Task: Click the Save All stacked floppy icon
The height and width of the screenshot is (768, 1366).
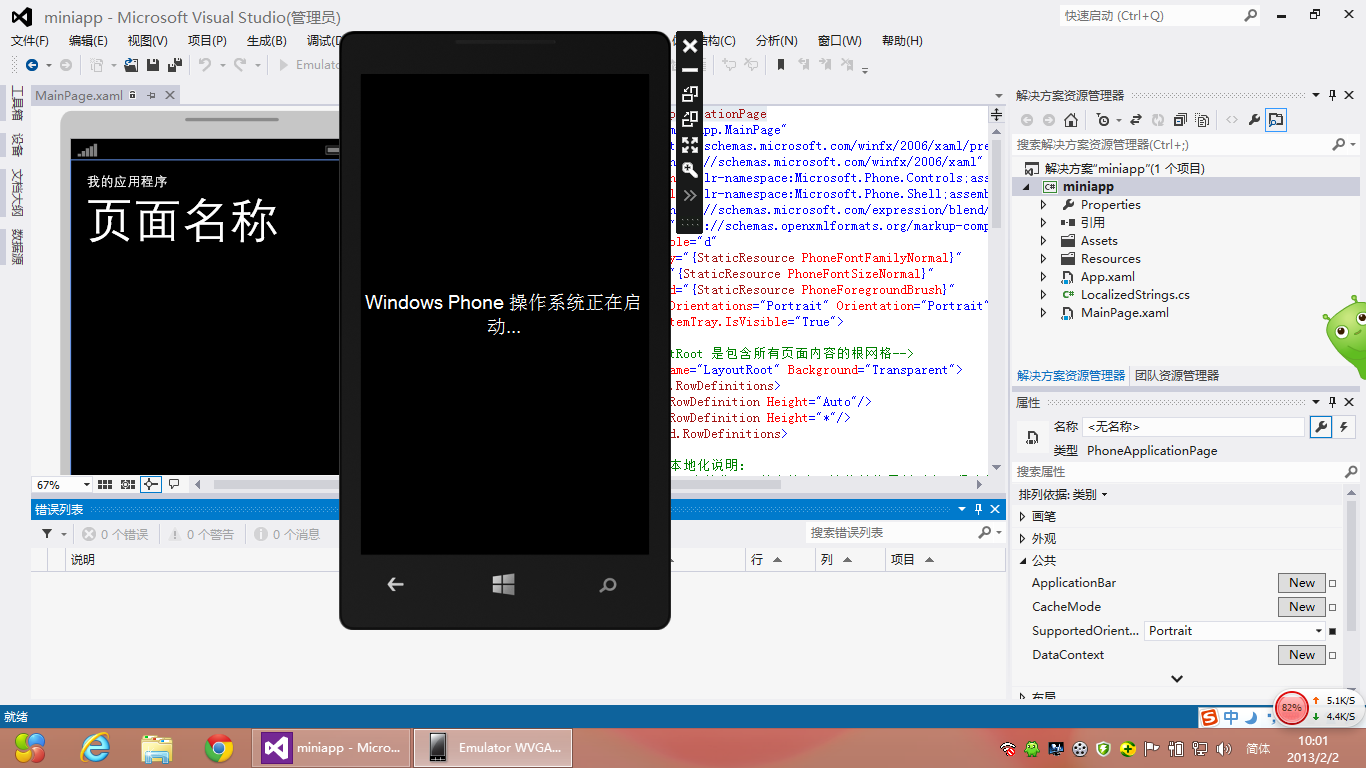Action: pos(174,65)
